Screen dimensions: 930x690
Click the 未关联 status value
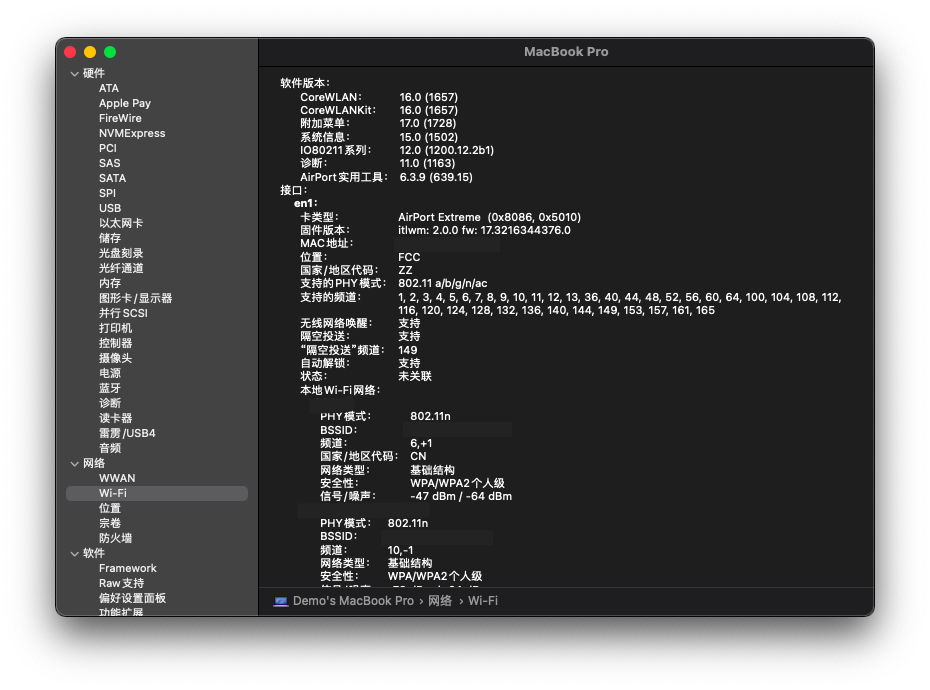click(415, 376)
